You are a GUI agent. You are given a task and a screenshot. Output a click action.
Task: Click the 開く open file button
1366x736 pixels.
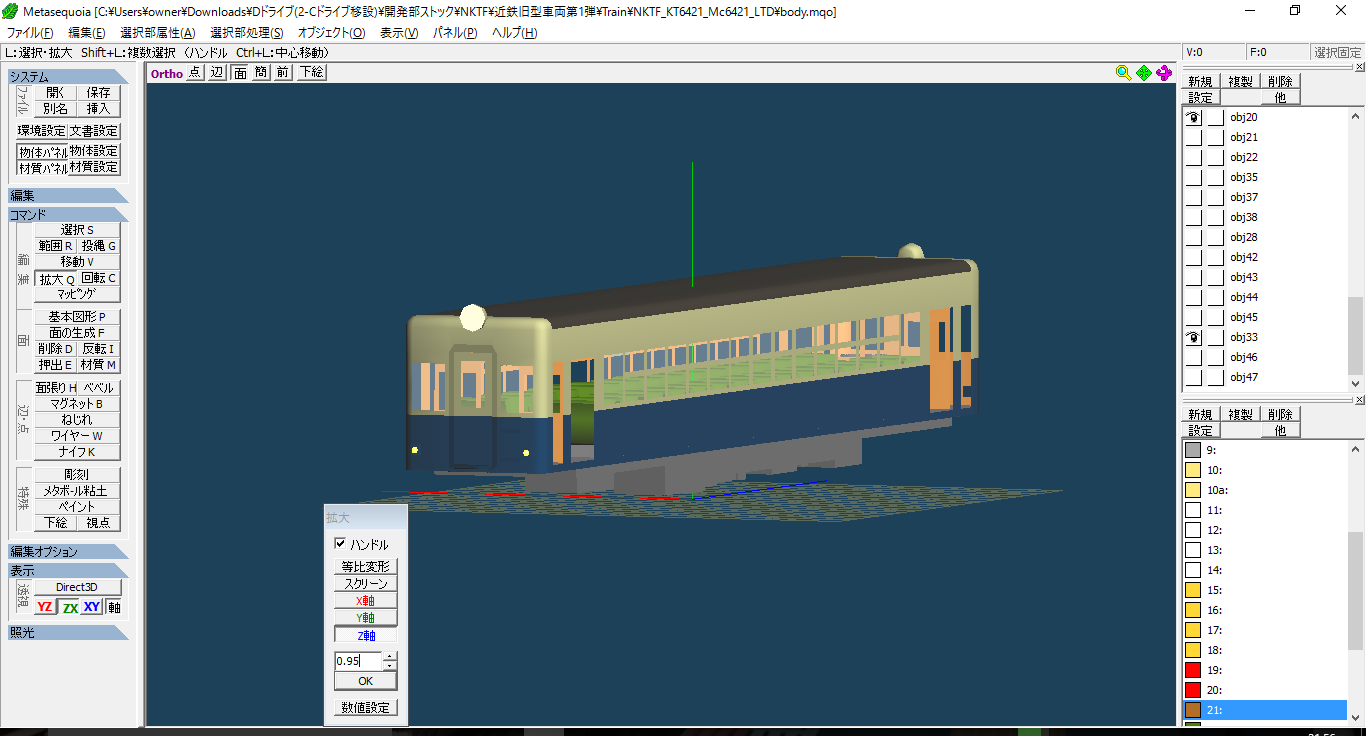(55, 92)
